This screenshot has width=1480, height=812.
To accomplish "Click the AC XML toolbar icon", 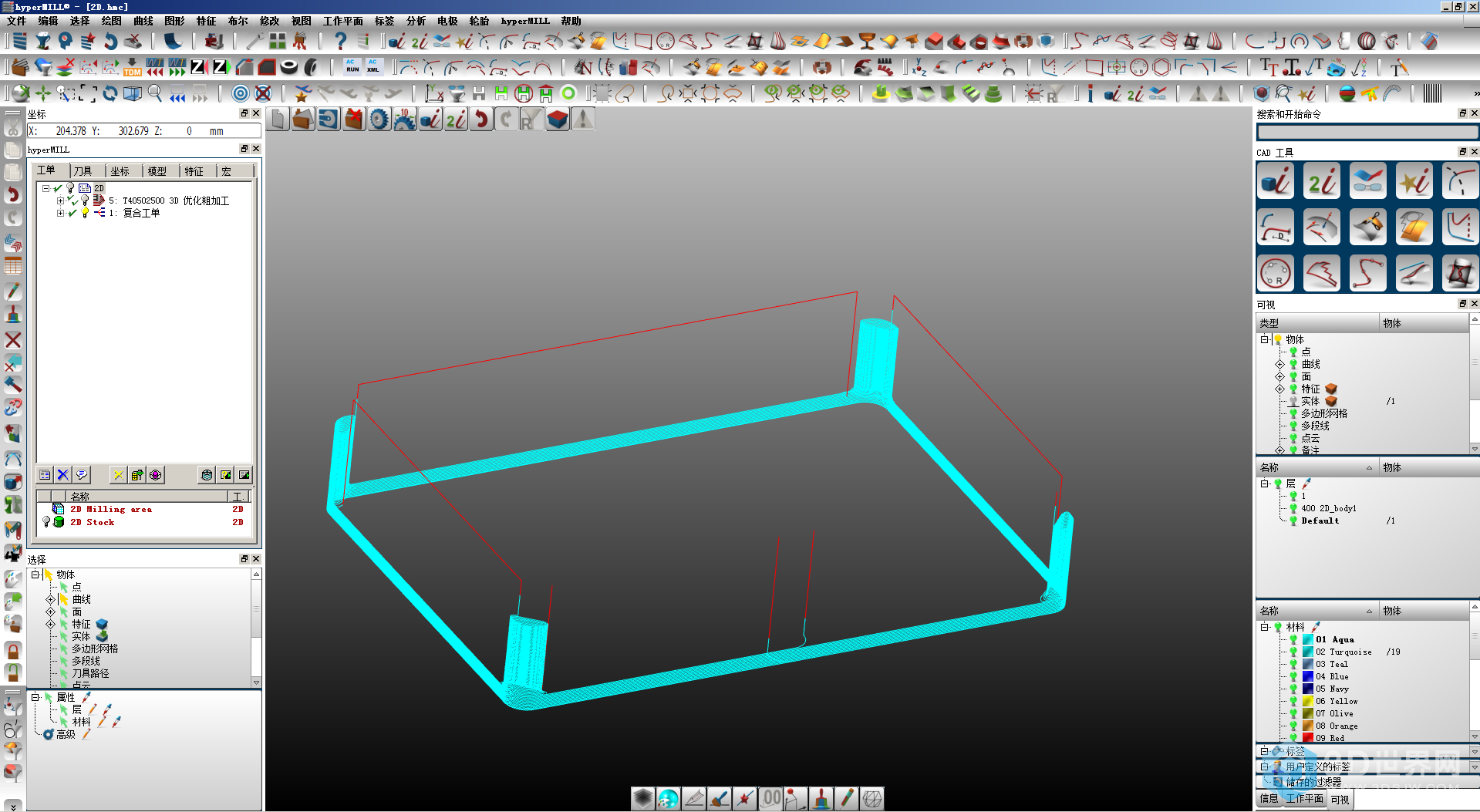I will 373,66.
